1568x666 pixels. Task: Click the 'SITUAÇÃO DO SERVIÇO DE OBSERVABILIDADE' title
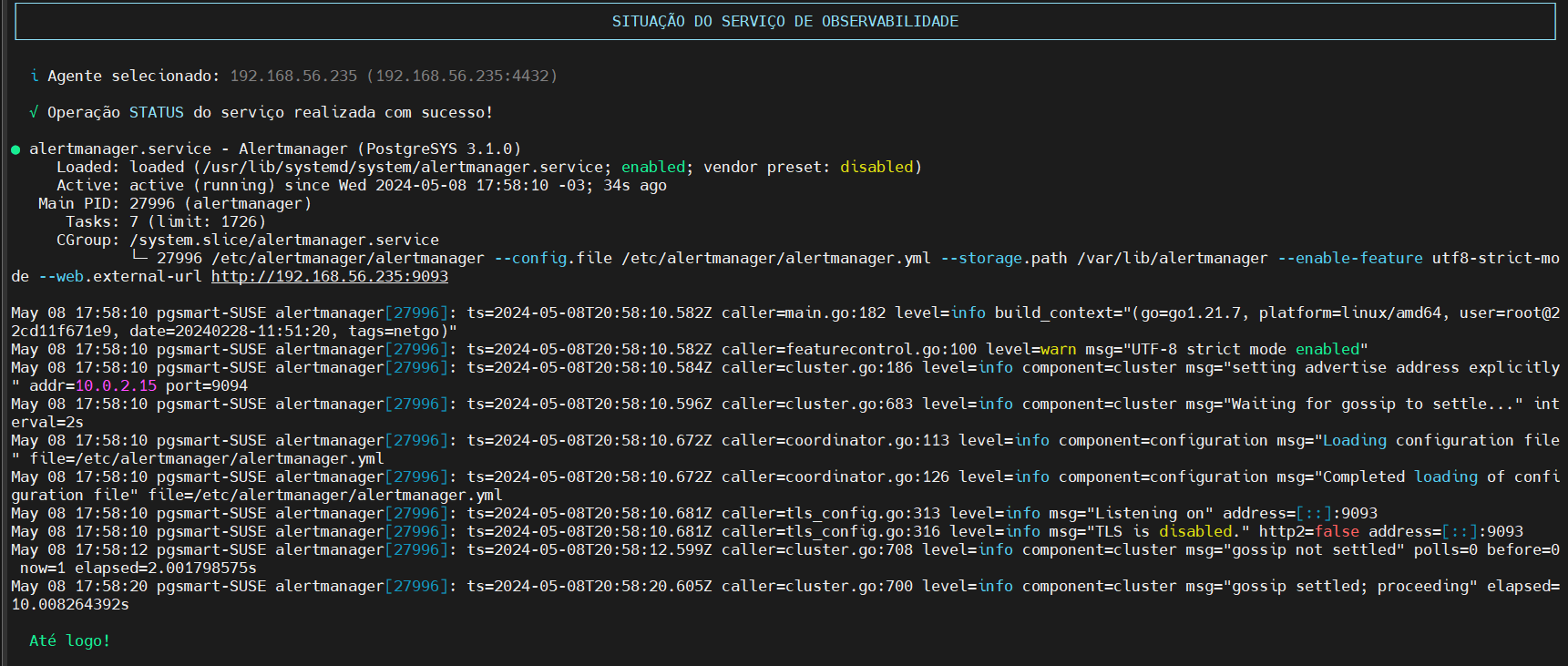(x=784, y=21)
